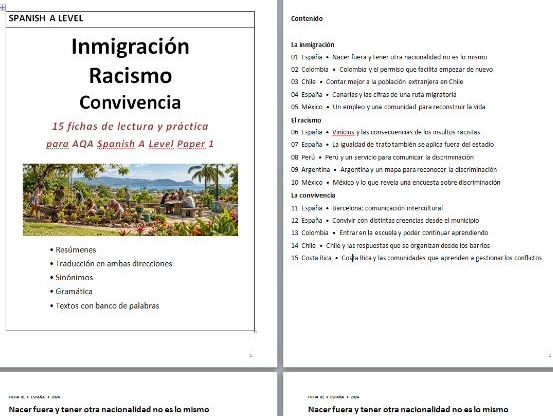The height and width of the screenshot is (416, 553).
Task: Click the section heading 'La inmigración'
Action: click(x=312, y=45)
